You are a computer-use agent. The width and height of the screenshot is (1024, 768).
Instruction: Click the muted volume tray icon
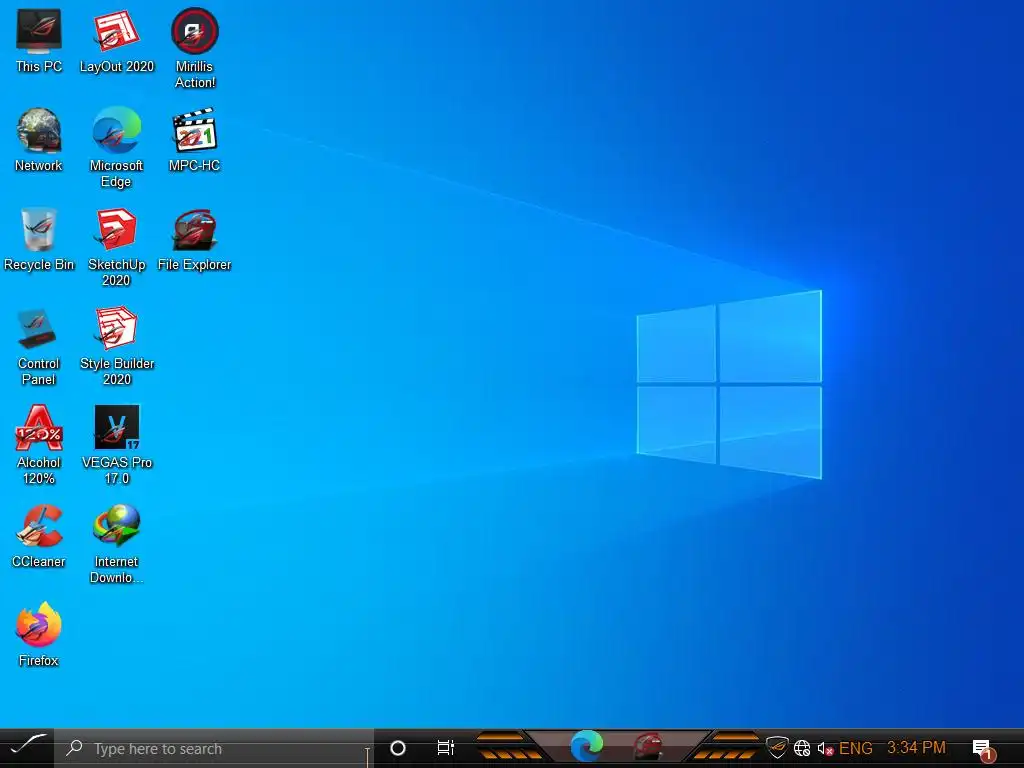825,748
